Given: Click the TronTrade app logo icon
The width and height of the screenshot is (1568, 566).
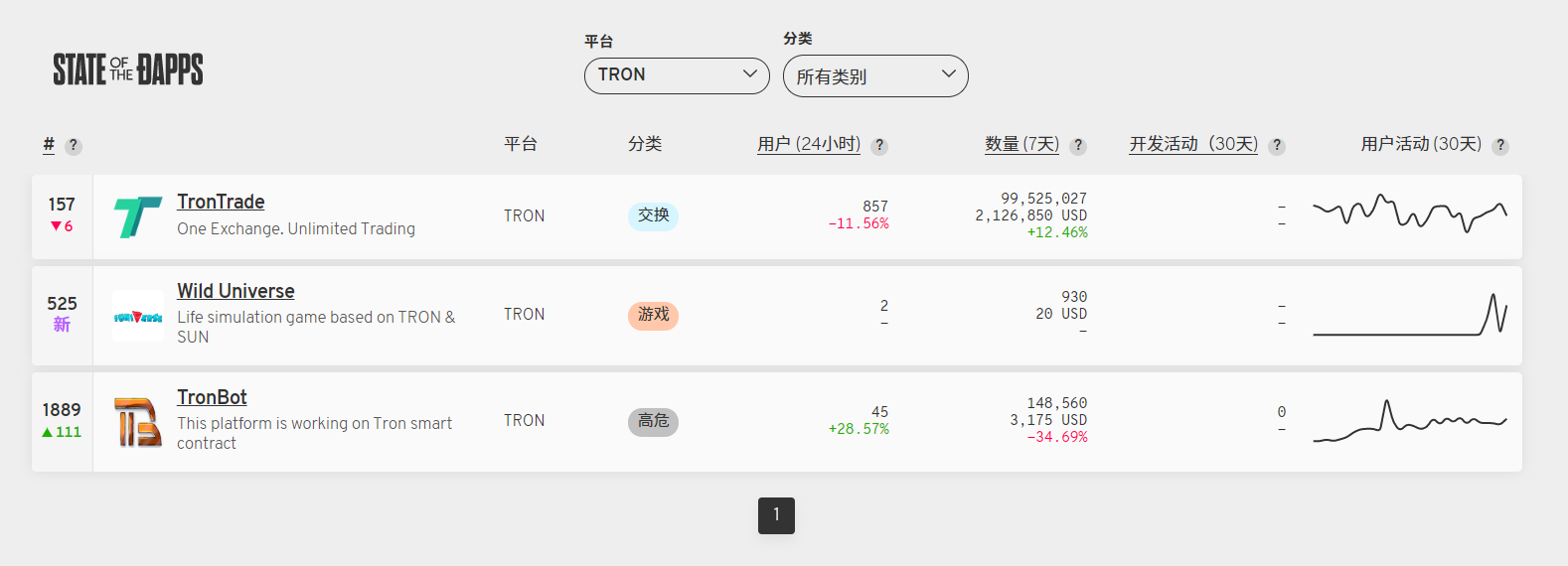Looking at the screenshot, I should (x=138, y=216).
